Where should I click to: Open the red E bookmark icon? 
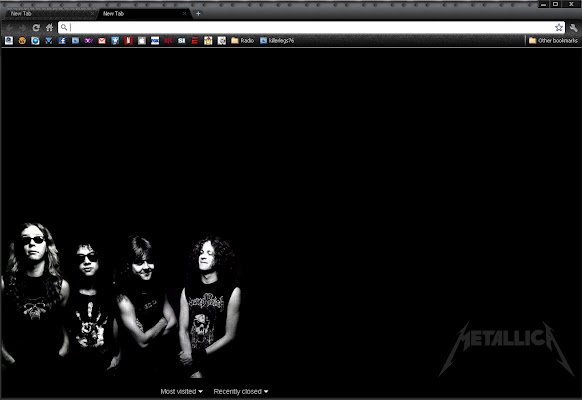(x=195, y=40)
